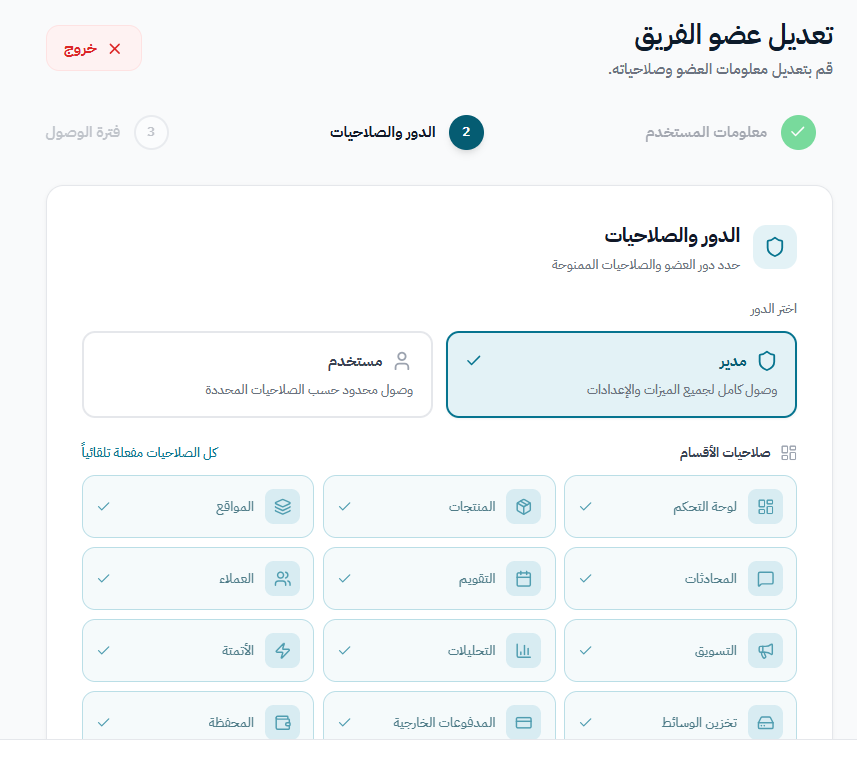Toggle المحادثات permission
Screen dimensions: 857x781
pos(680,578)
